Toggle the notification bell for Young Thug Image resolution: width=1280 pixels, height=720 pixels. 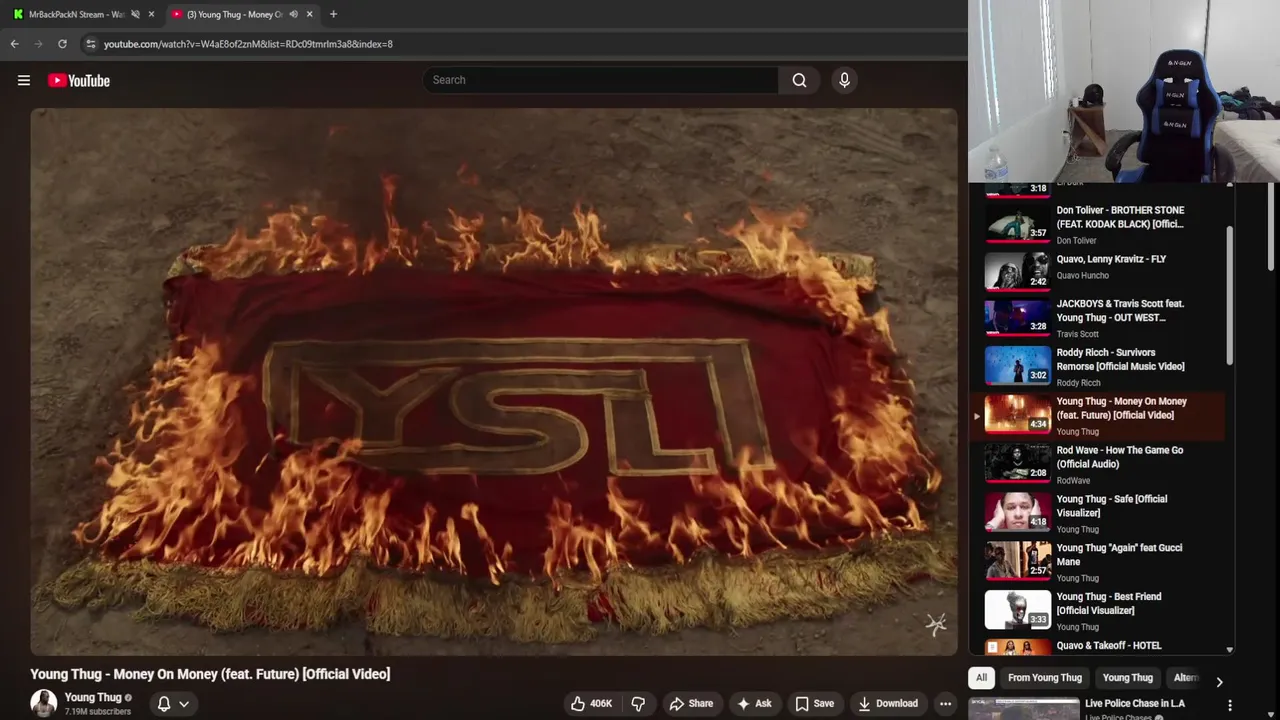click(x=164, y=703)
